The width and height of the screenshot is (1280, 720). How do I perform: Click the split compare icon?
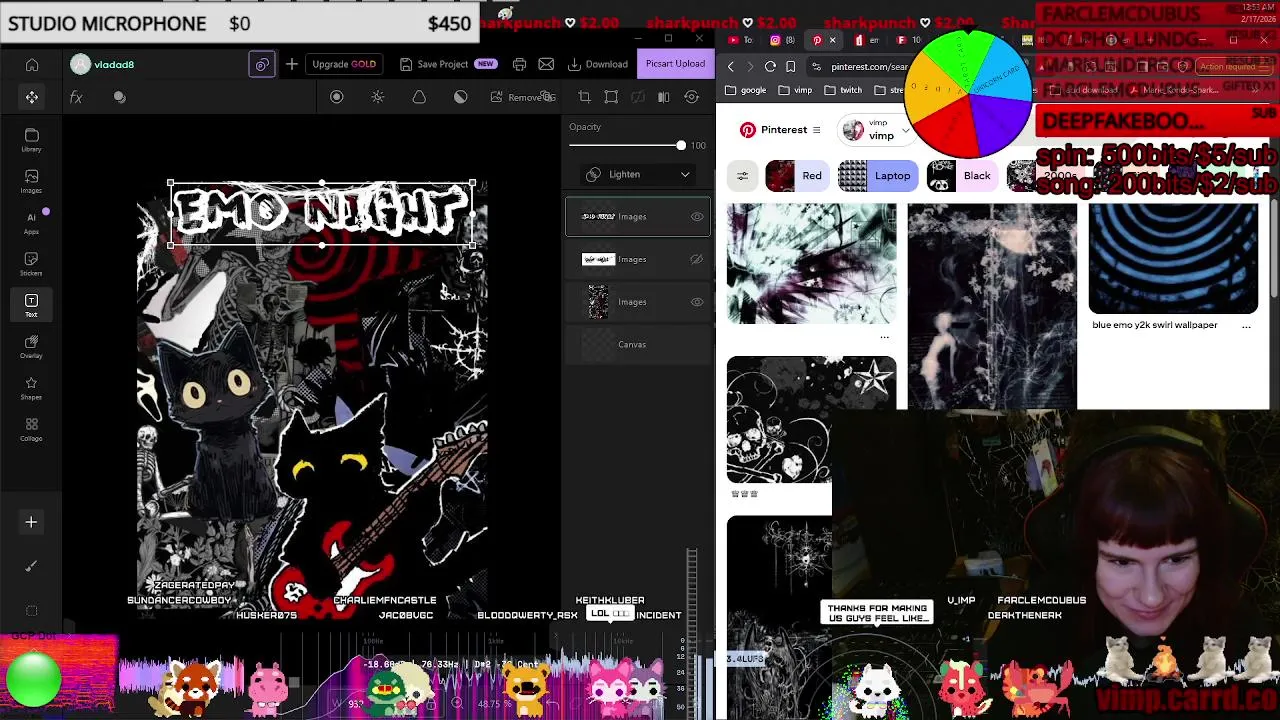pos(664,97)
